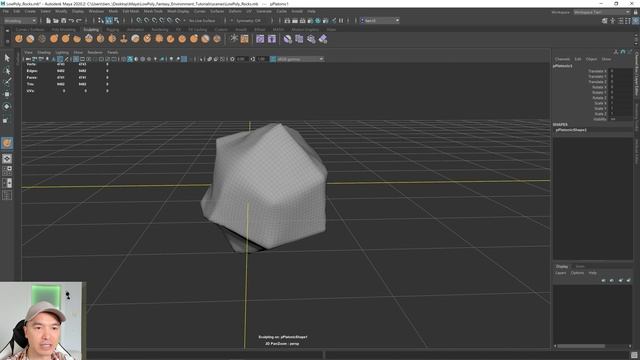Open the shelf tab menu icon at shelf left
640x360 pixels.
7,31
